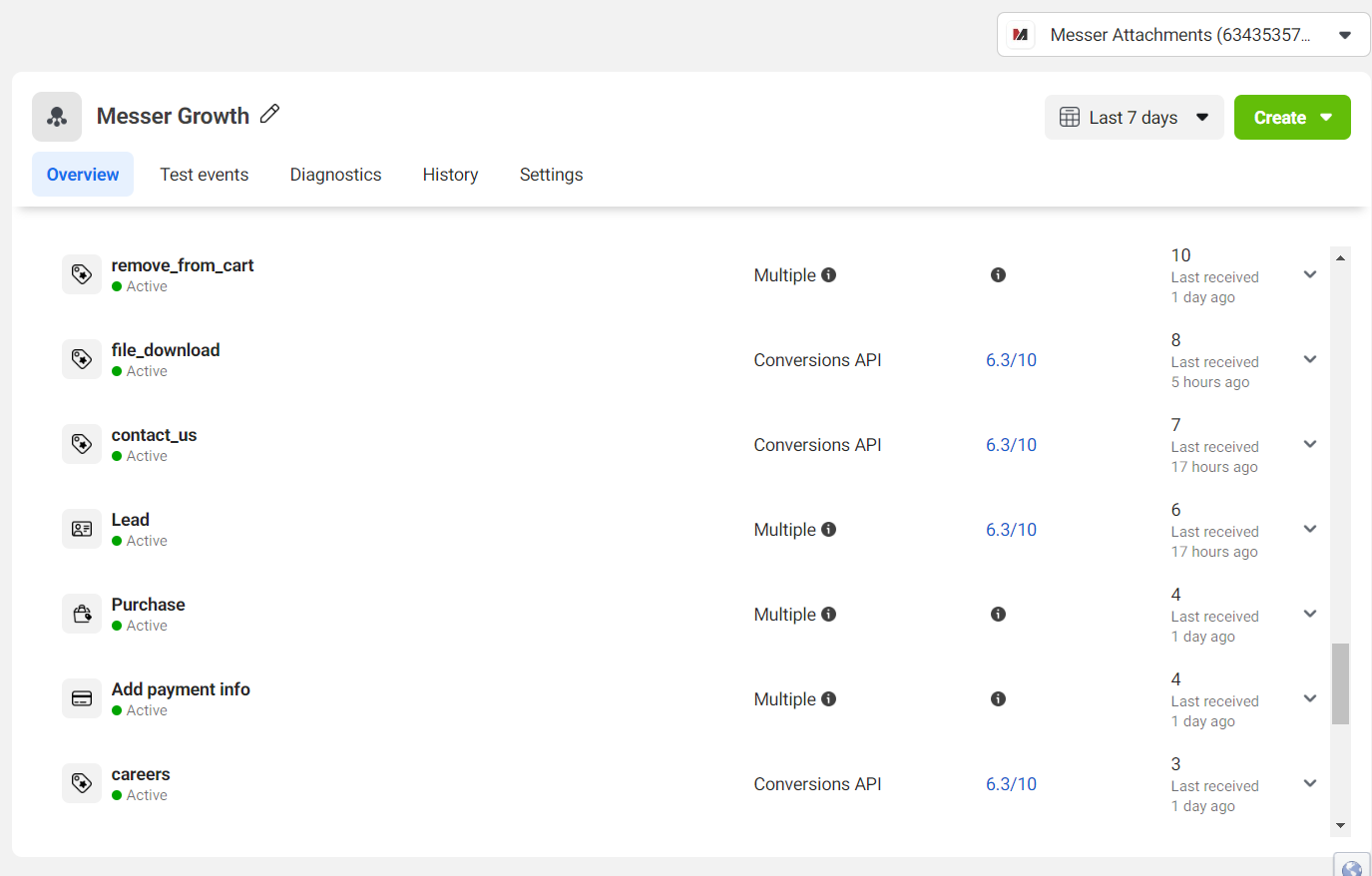Viewport: 1372px width, 876px height.
Task: Open the Create dropdown button
Action: tap(1291, 118)
